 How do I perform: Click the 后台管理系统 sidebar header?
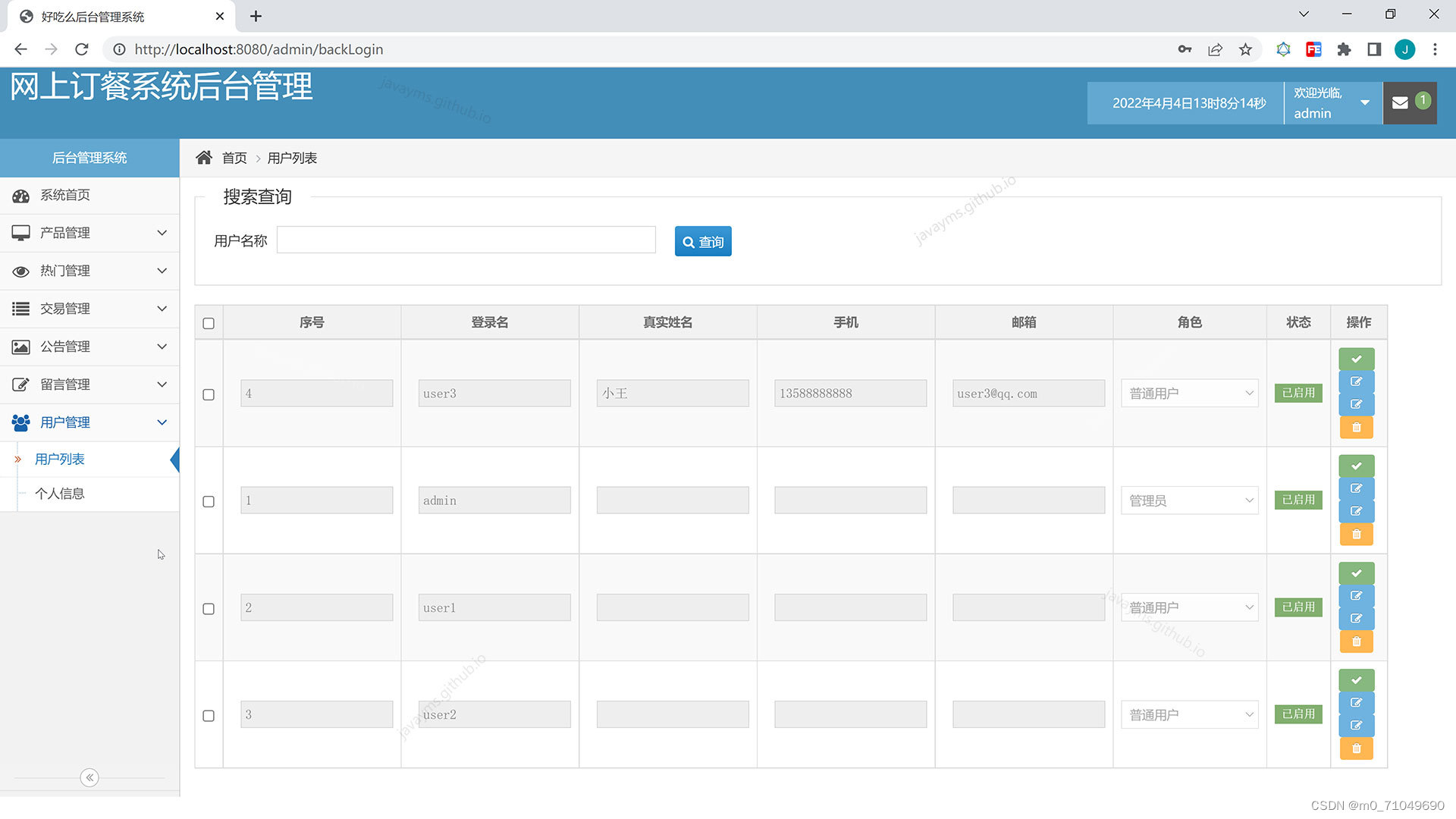(x=89, y=158)
